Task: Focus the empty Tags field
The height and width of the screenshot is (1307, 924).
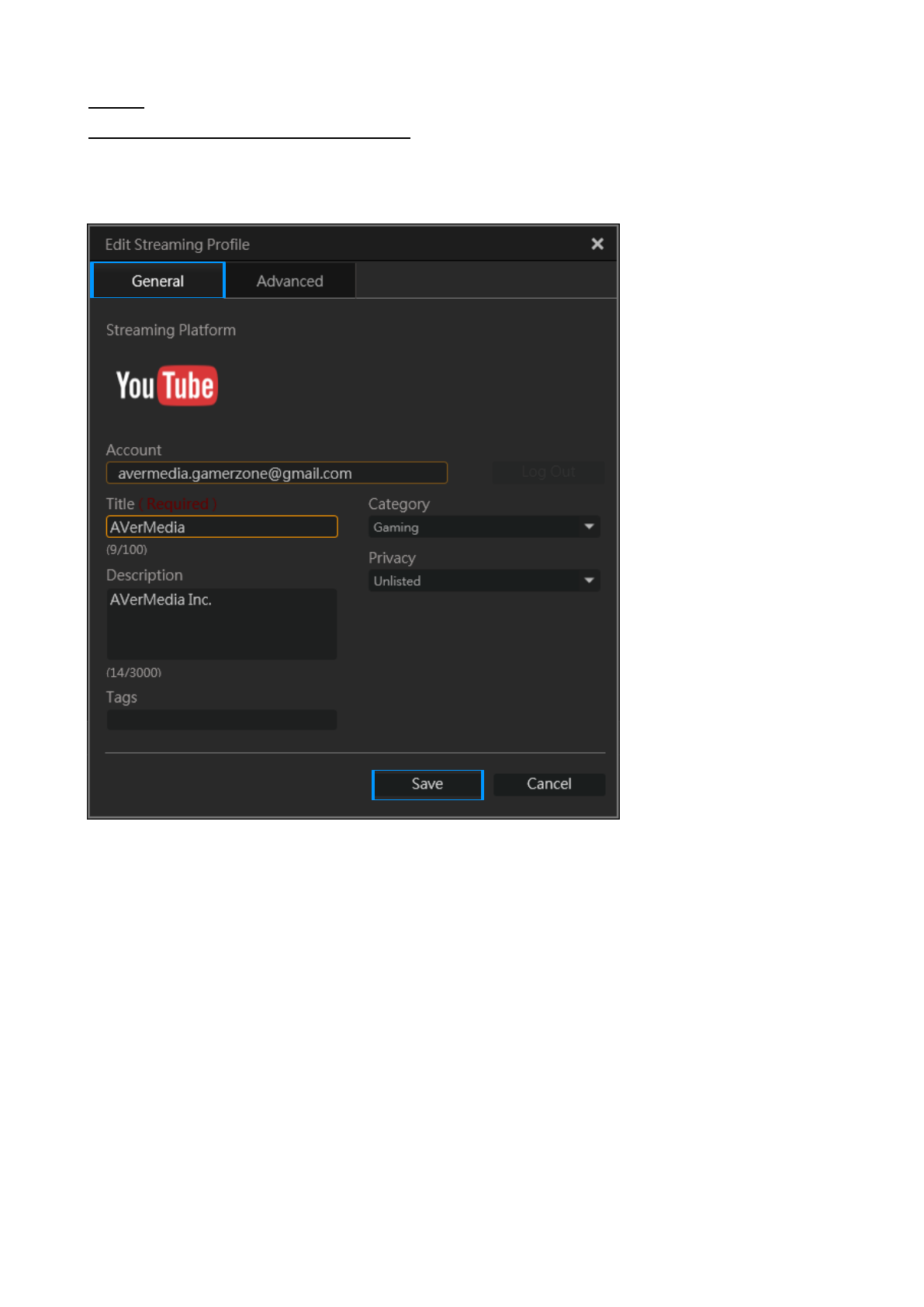Action: 222,719
